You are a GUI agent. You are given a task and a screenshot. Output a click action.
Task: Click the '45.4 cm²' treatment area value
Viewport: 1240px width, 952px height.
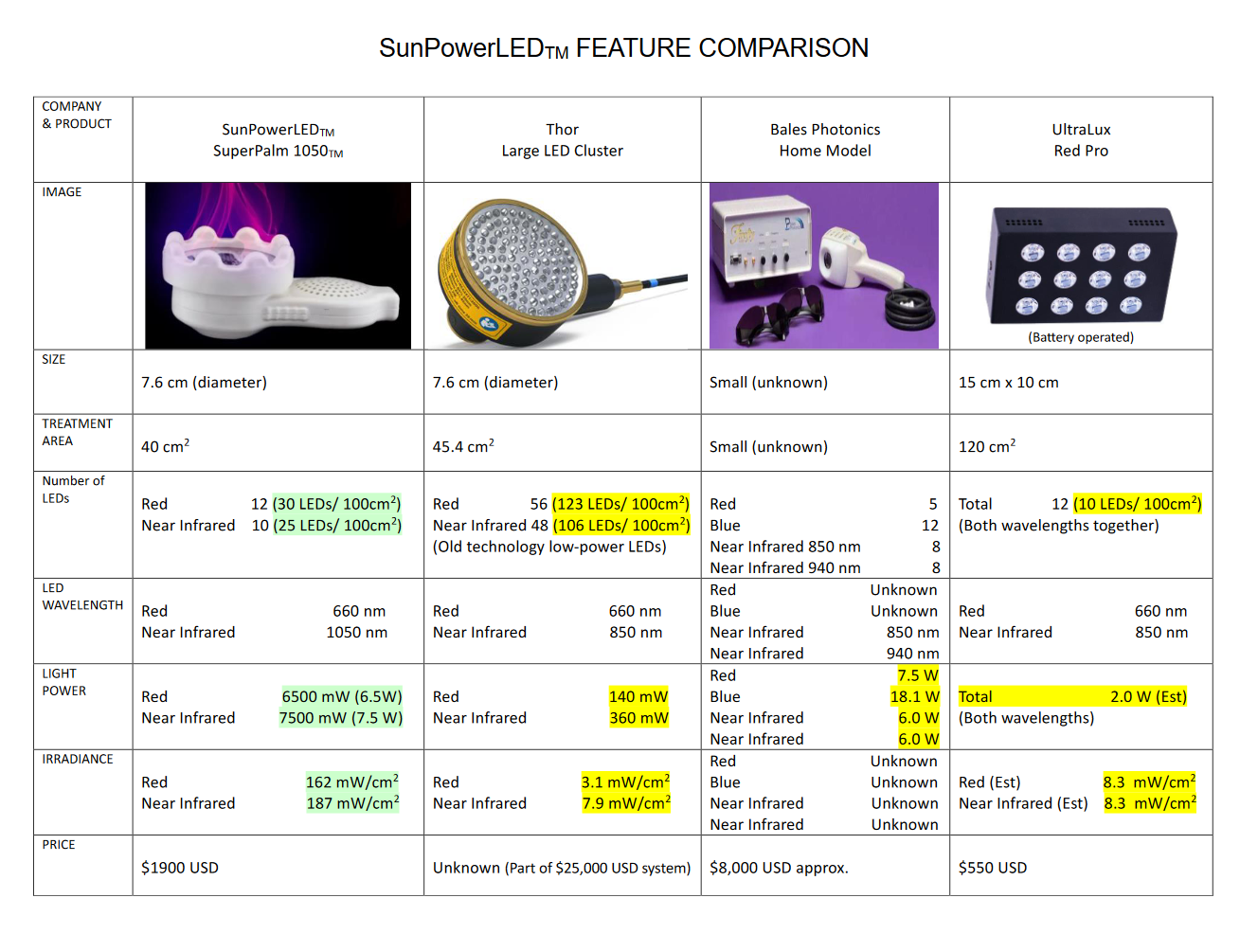pos(463,446)
